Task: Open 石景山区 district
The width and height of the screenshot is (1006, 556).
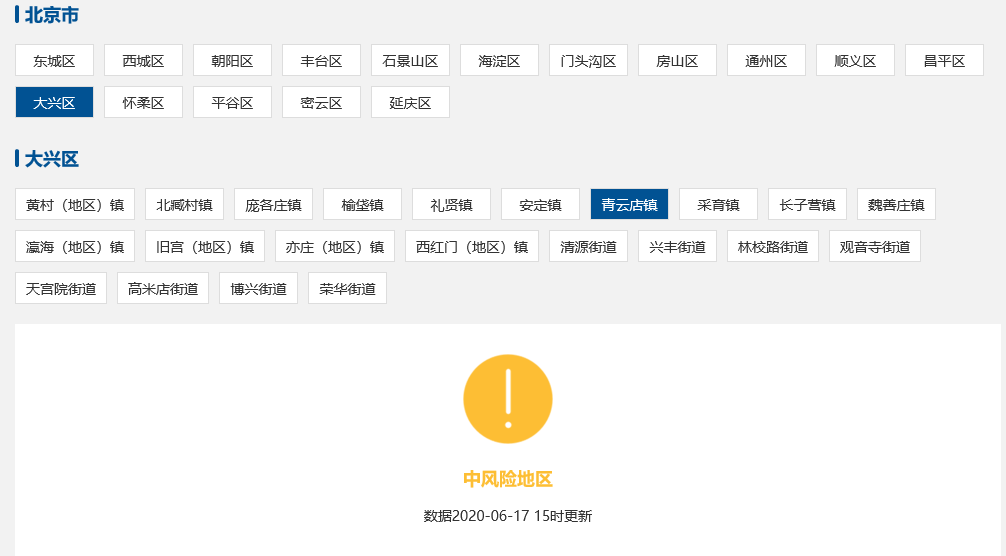Action: [411, 60]
